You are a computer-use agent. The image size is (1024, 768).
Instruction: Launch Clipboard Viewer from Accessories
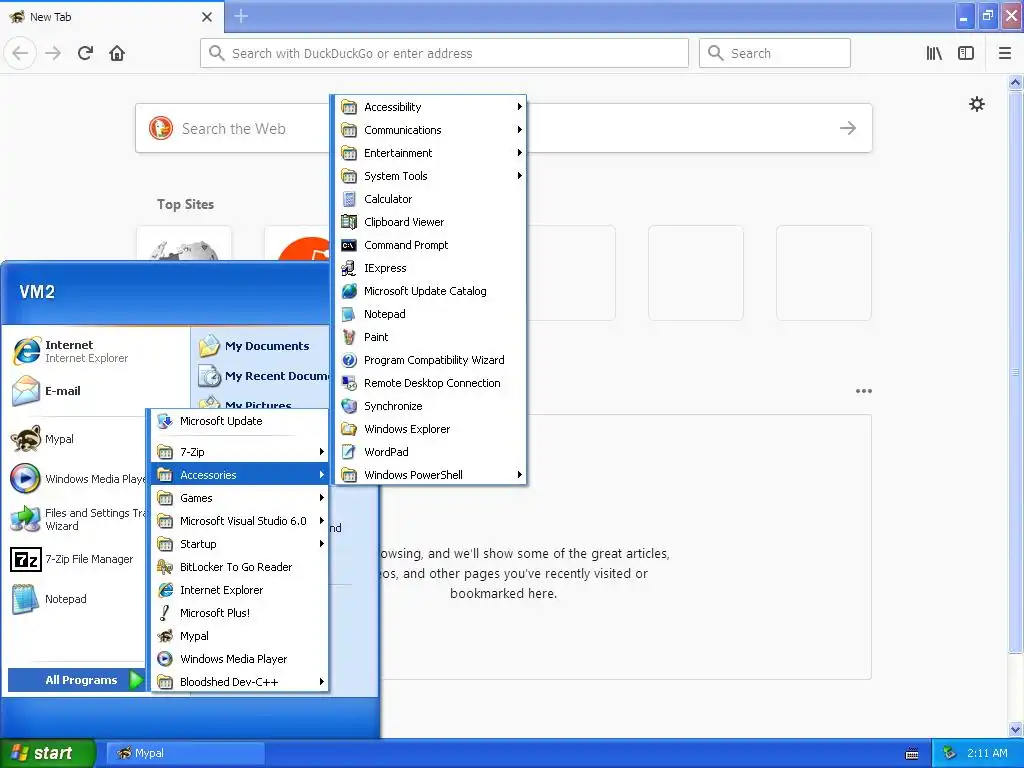click(430, 222)
